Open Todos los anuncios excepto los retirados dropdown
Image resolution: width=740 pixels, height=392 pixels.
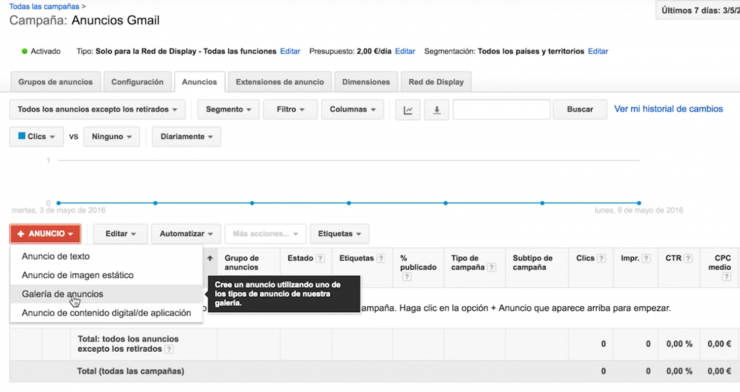pyautogui.click(x=97, y=109)
